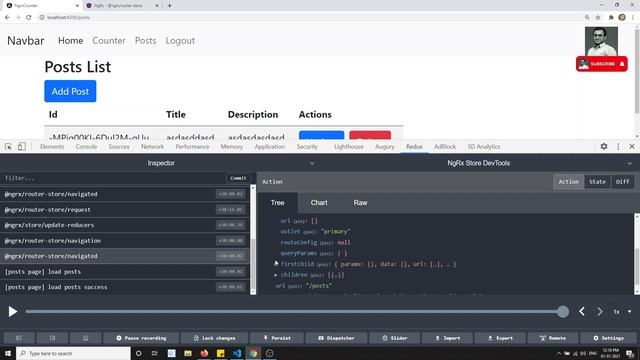Open Firefox from the taskbar
The image size is (640, 360).
(x=204, y=353)
